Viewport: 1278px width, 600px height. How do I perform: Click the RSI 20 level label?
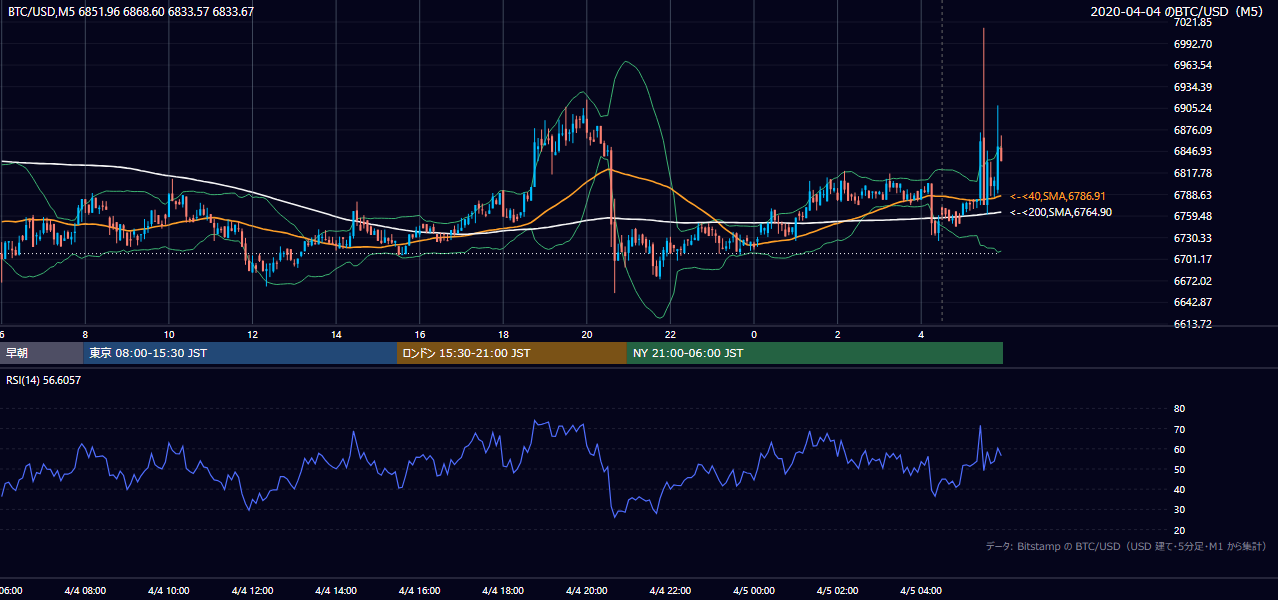point(1179,530)
